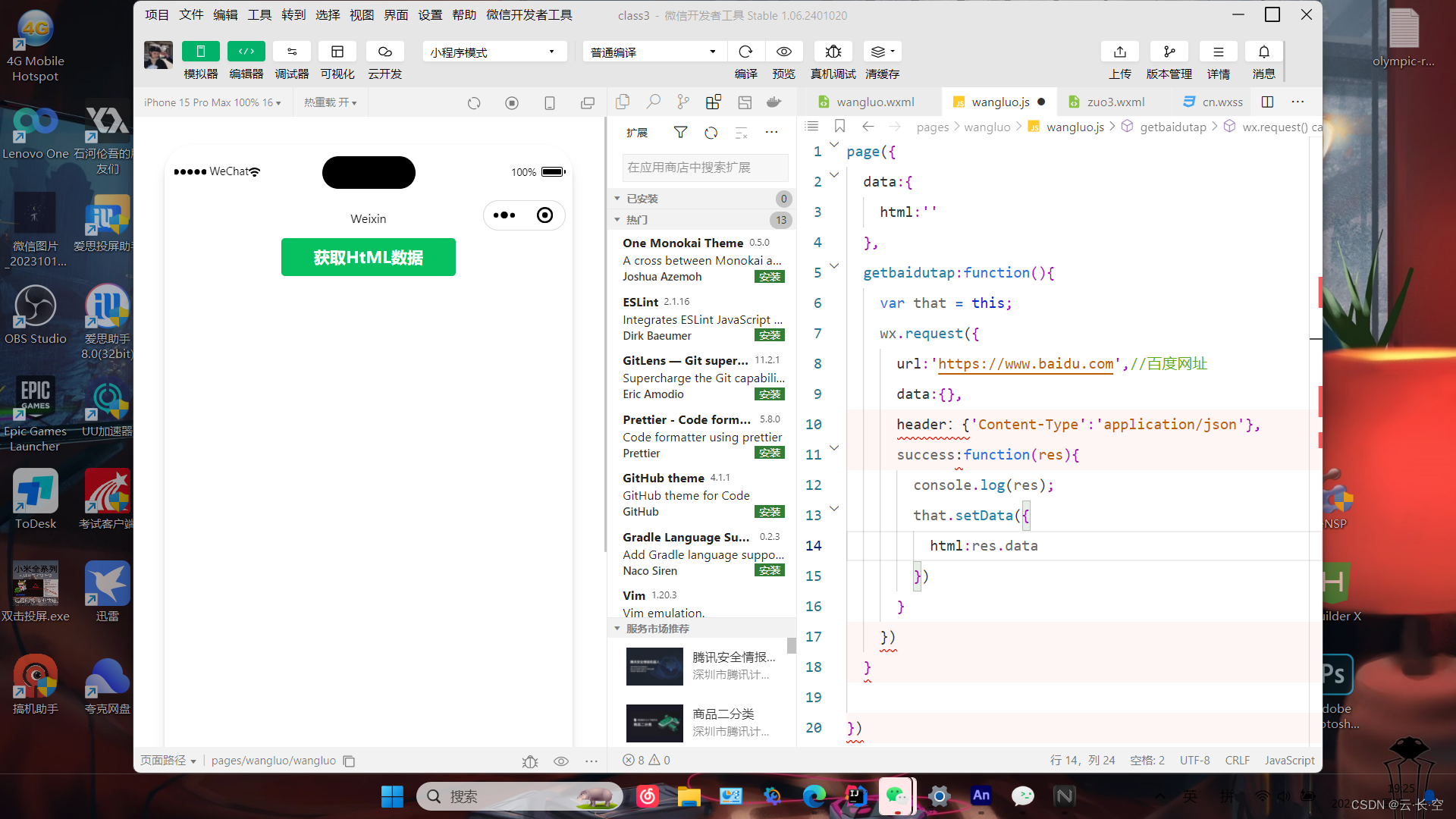Toggle the editor panel button
Viewport: 1456px width, 819px height.
pos(246,52)
